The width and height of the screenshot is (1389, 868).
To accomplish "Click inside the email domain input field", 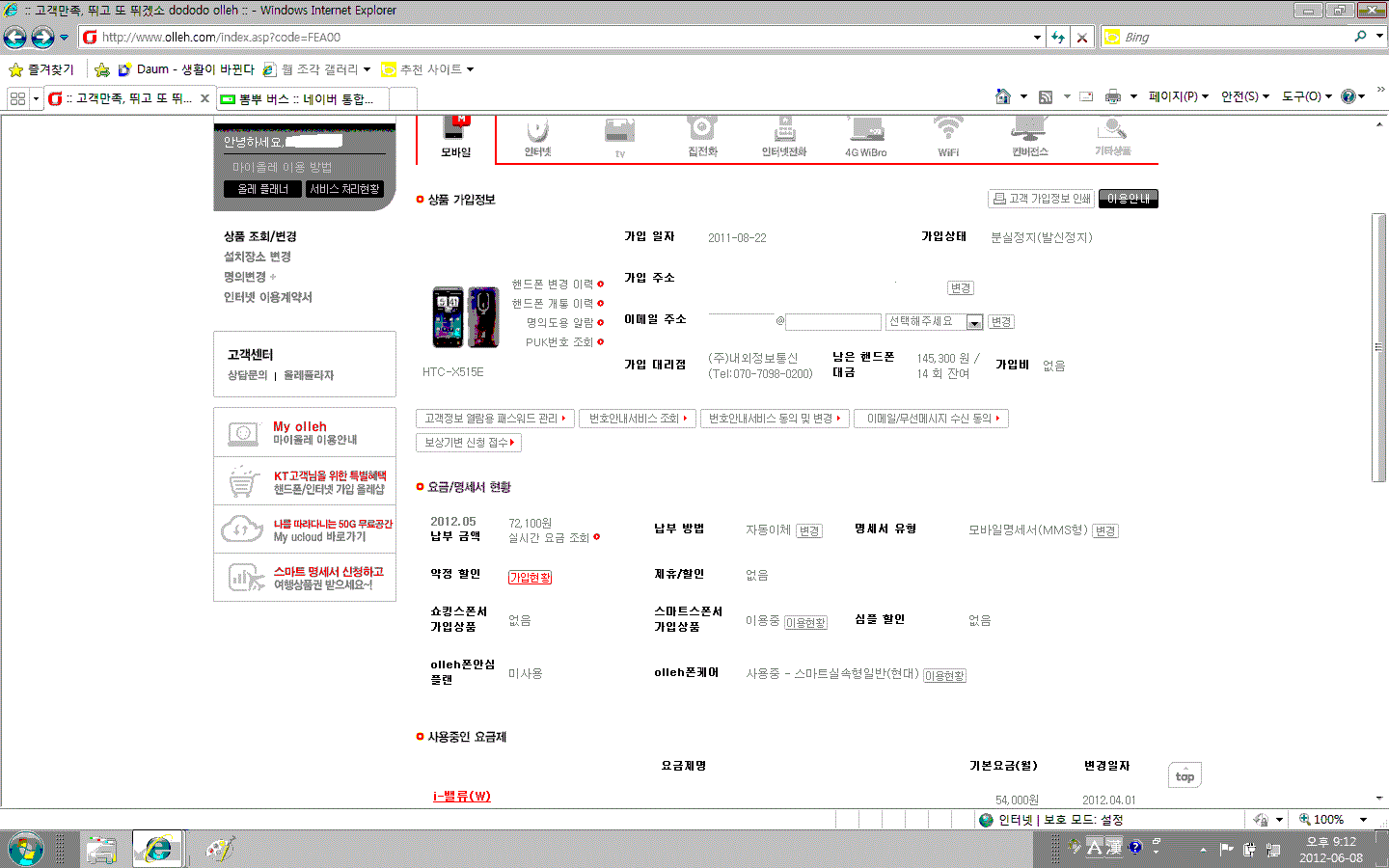I will coord(833,322).
